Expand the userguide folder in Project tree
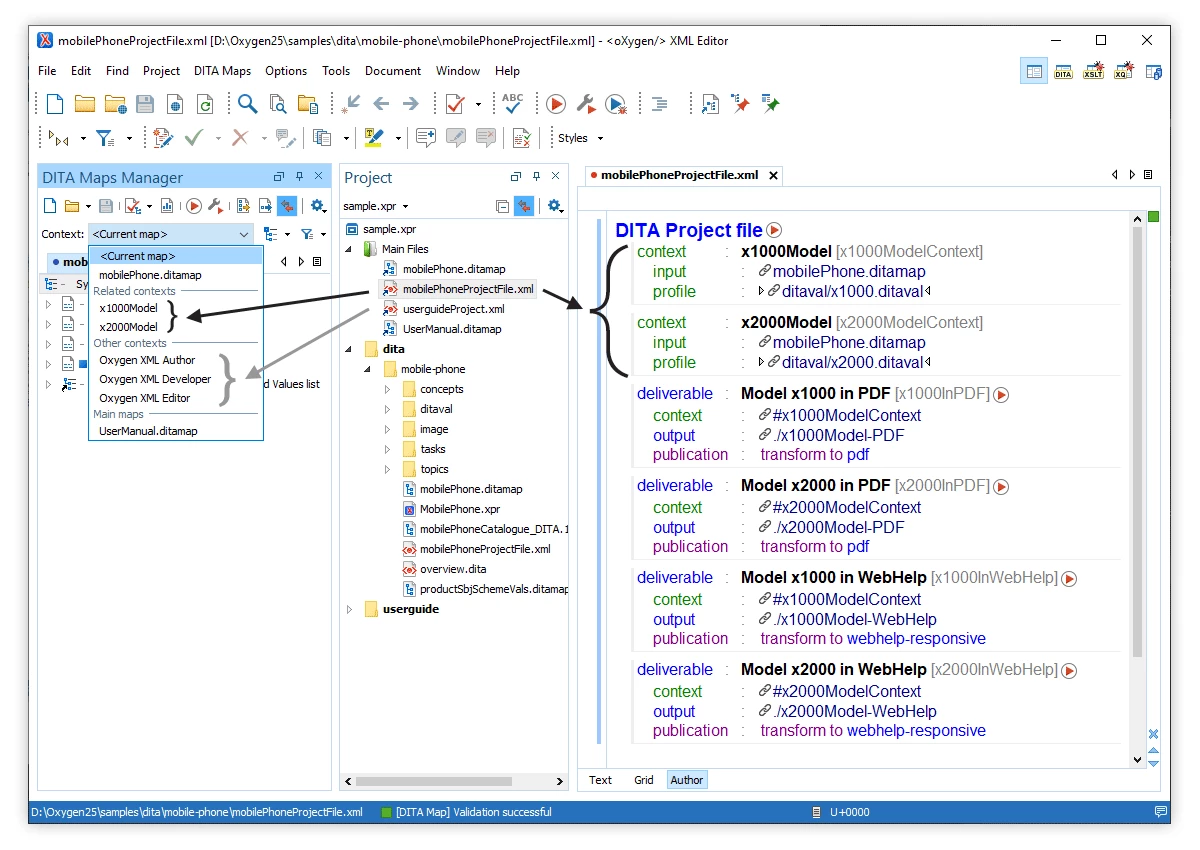 tap(349, 609)
